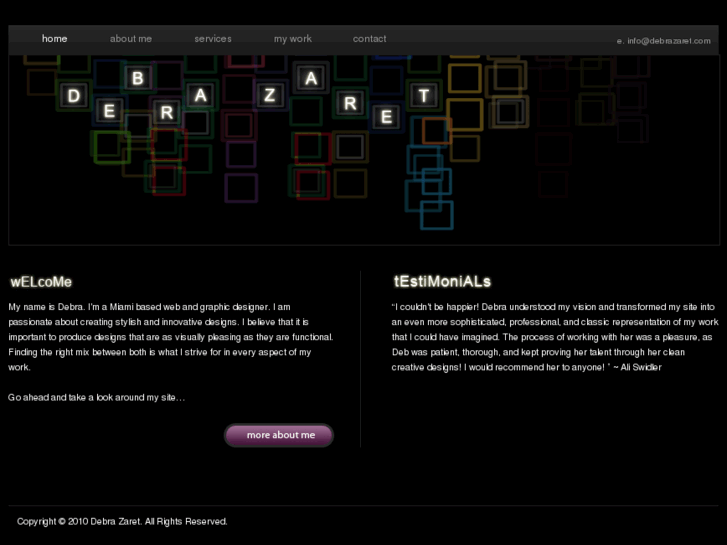Click the E tile in the ZARET word
Image resolution: width=727 pixels, height=545 pixels.
[387, 117]
